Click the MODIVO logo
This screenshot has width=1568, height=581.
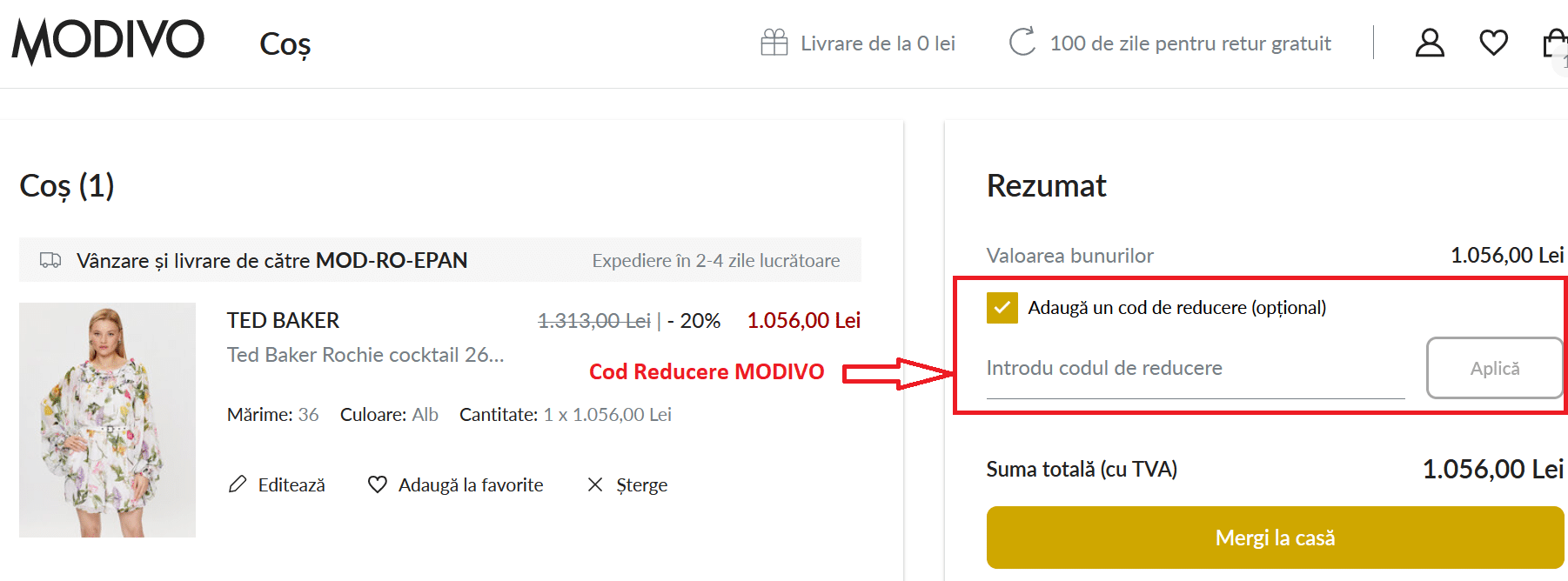tap(108, 40)
